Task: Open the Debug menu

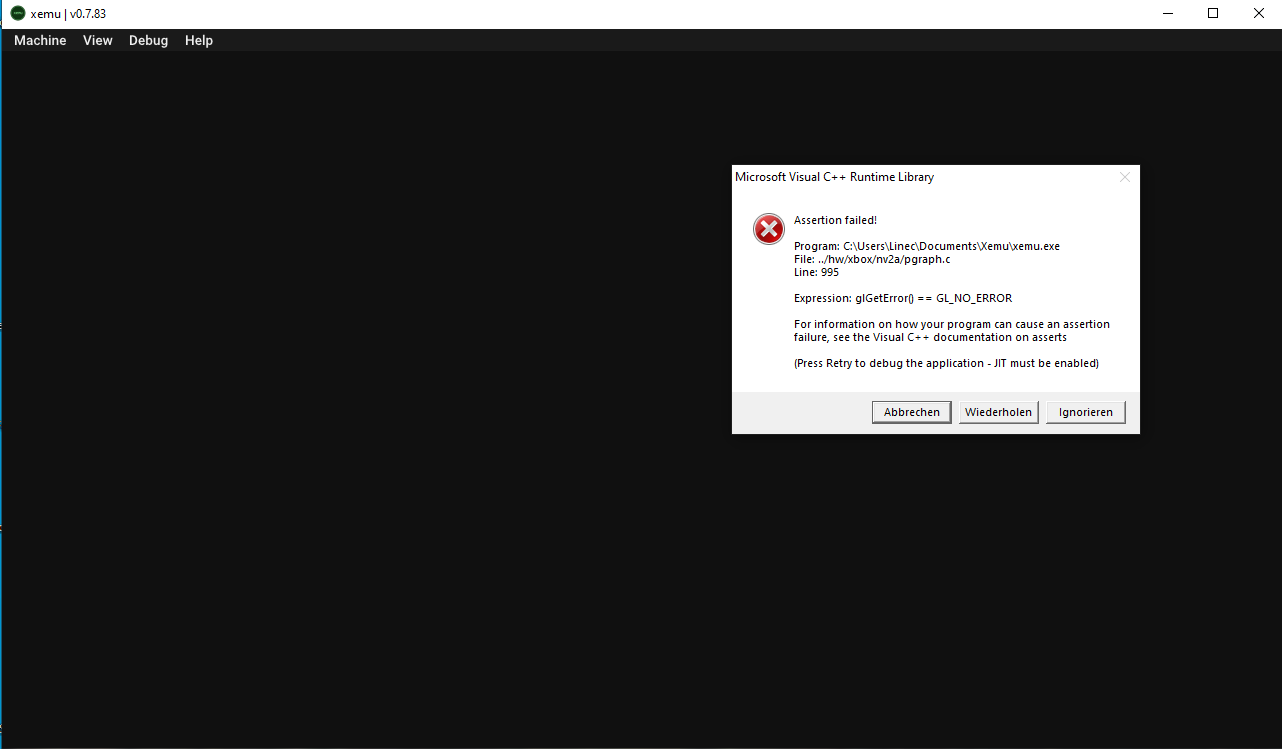Action: [148, 40]
